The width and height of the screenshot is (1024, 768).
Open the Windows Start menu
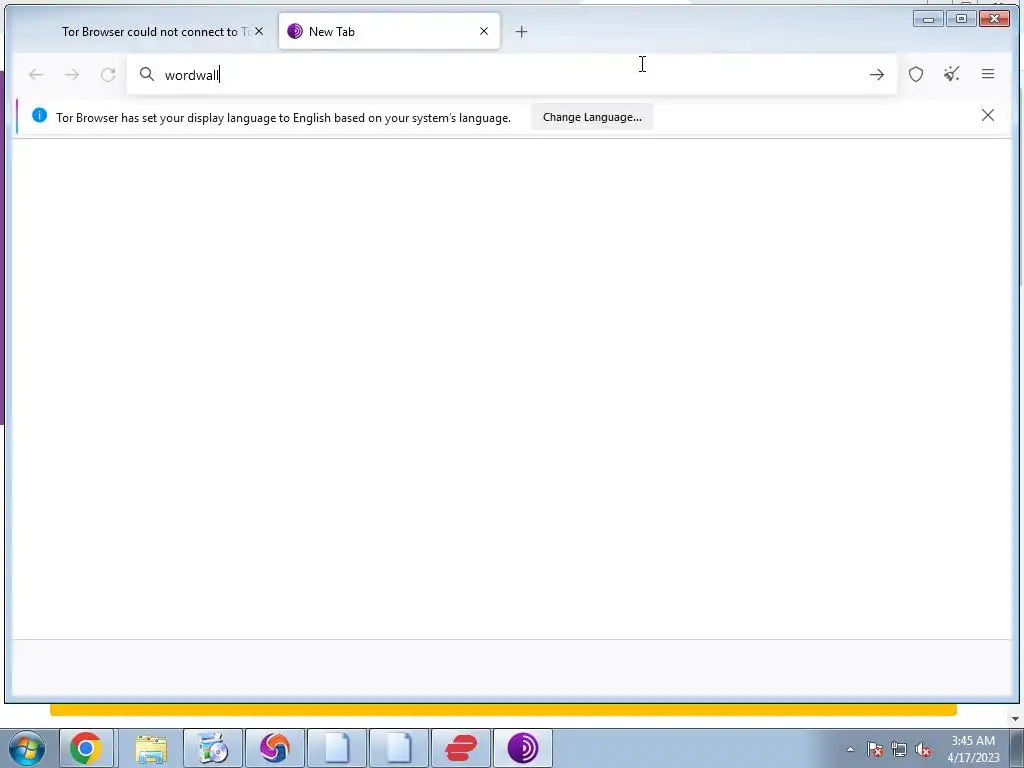click(27, 748)
